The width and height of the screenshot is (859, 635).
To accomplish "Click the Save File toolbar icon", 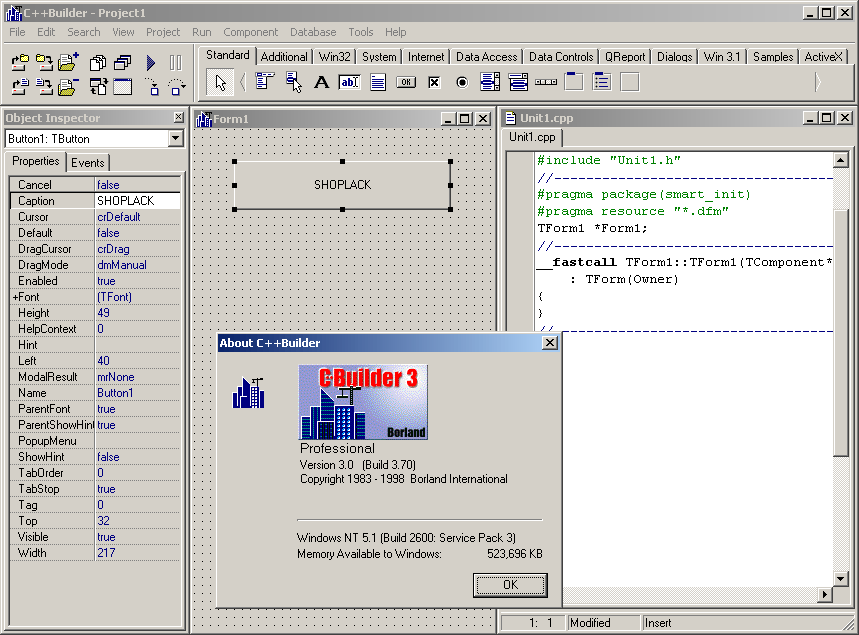I will (x=44, y=87).
